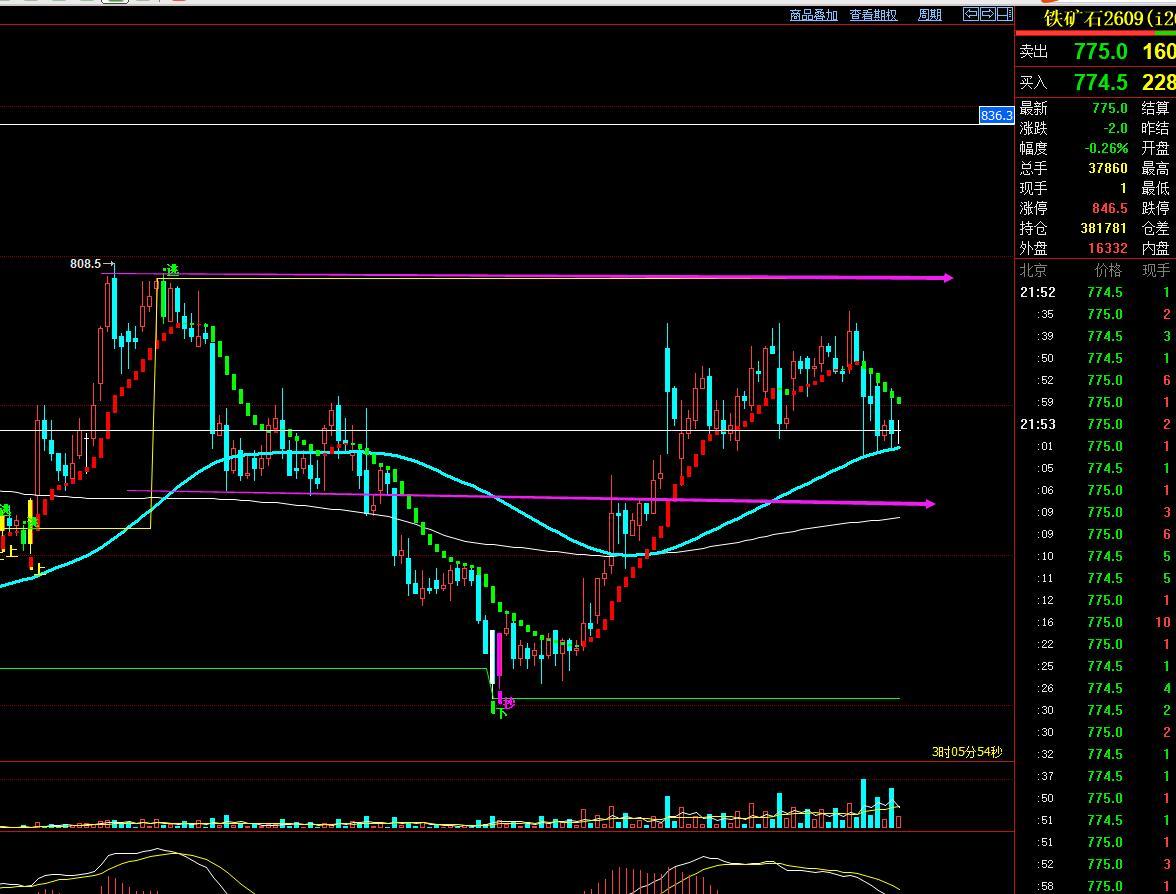Select the :39 tick row
The height and width of the screenshot is (894, 1176).
pos(1095,336)
